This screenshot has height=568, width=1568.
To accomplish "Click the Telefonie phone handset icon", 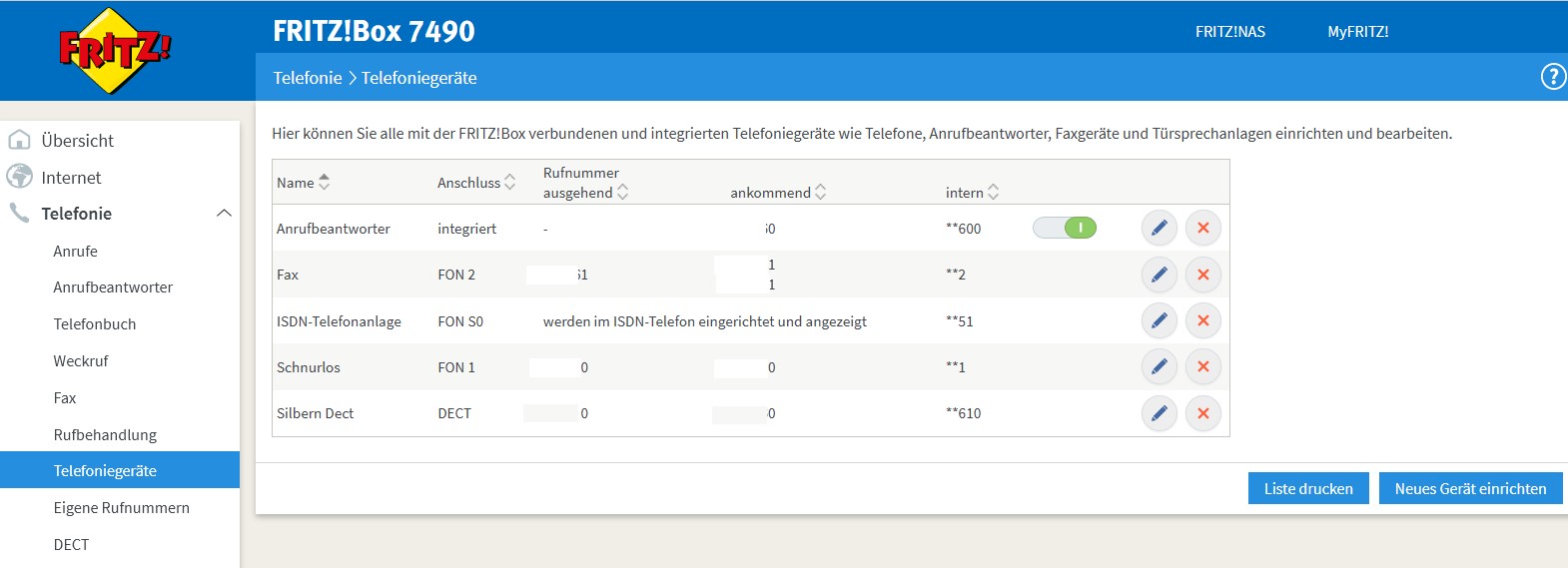I will tap(19, 213).
